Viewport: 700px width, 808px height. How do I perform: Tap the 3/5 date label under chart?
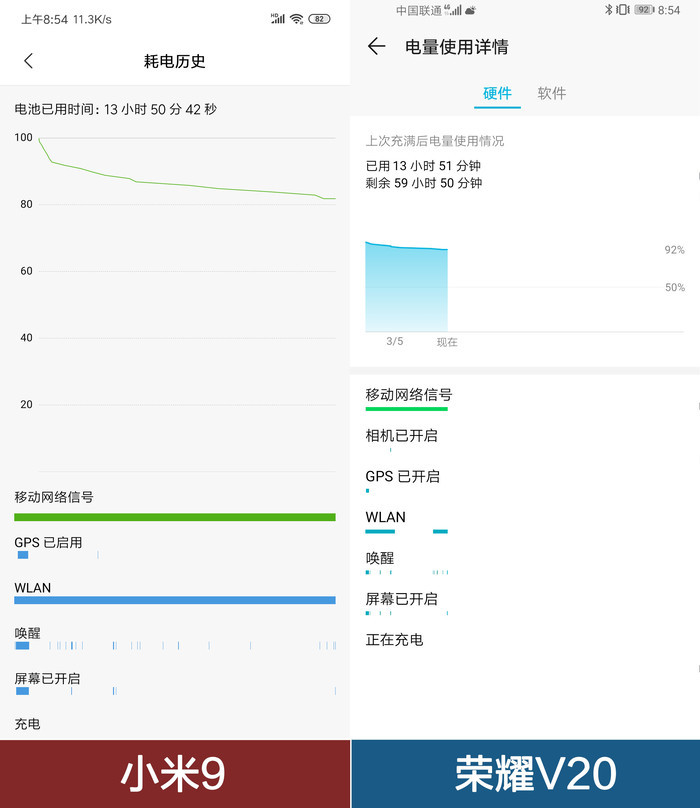395,341
